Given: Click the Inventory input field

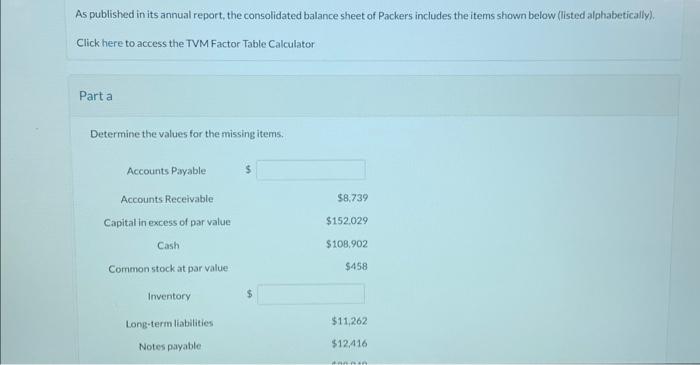Looking at the screenshot, I should (311, 294).
